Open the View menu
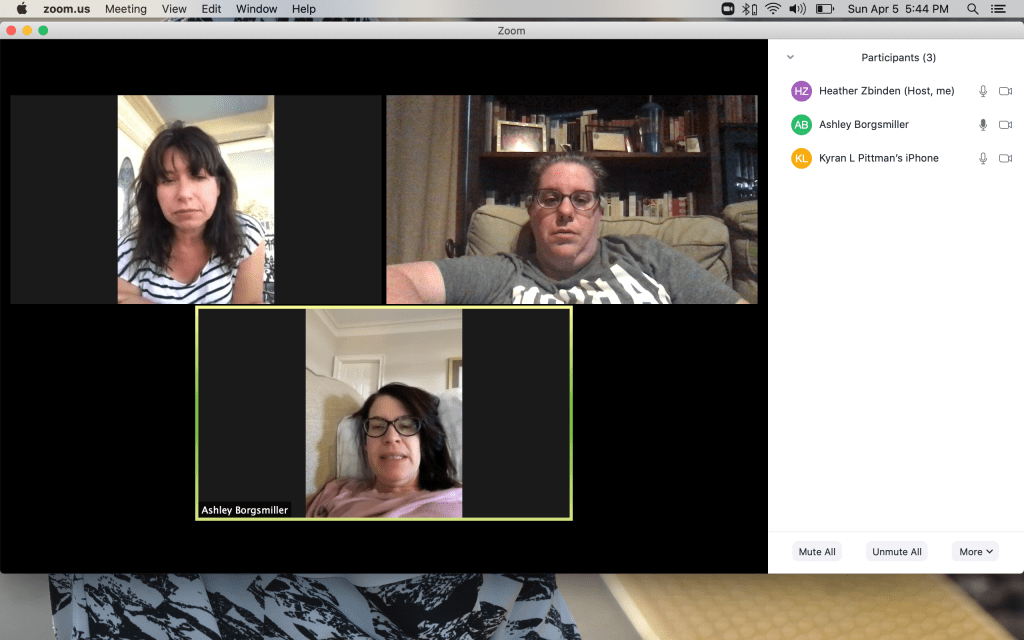 [x=174, y=9]
